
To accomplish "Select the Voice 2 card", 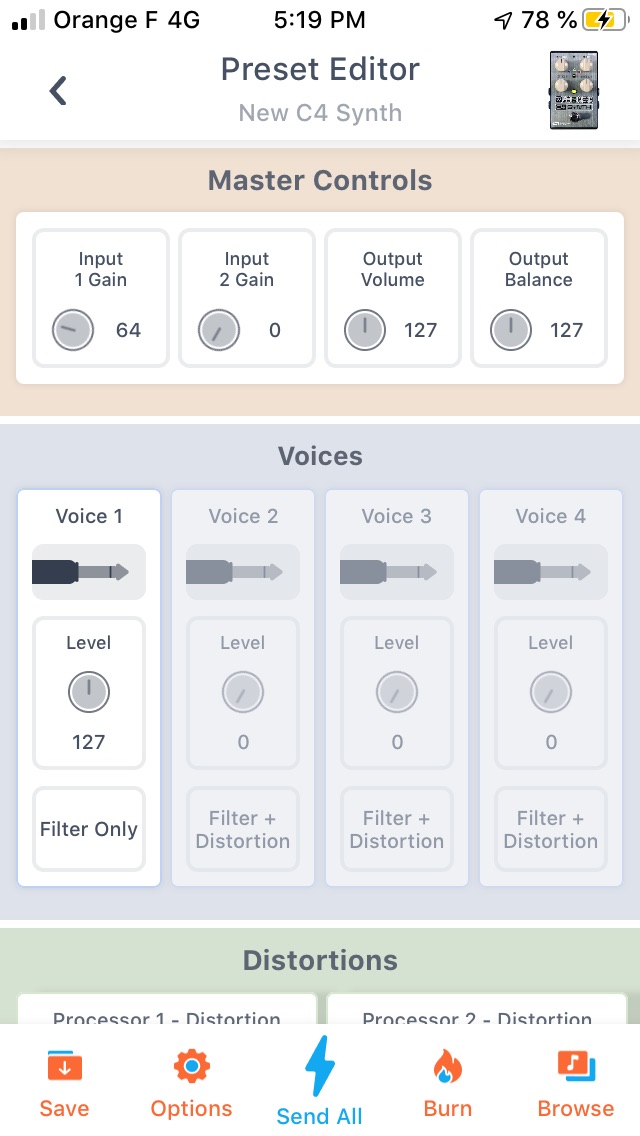I will pyautogui.click(x=242, y=516).
